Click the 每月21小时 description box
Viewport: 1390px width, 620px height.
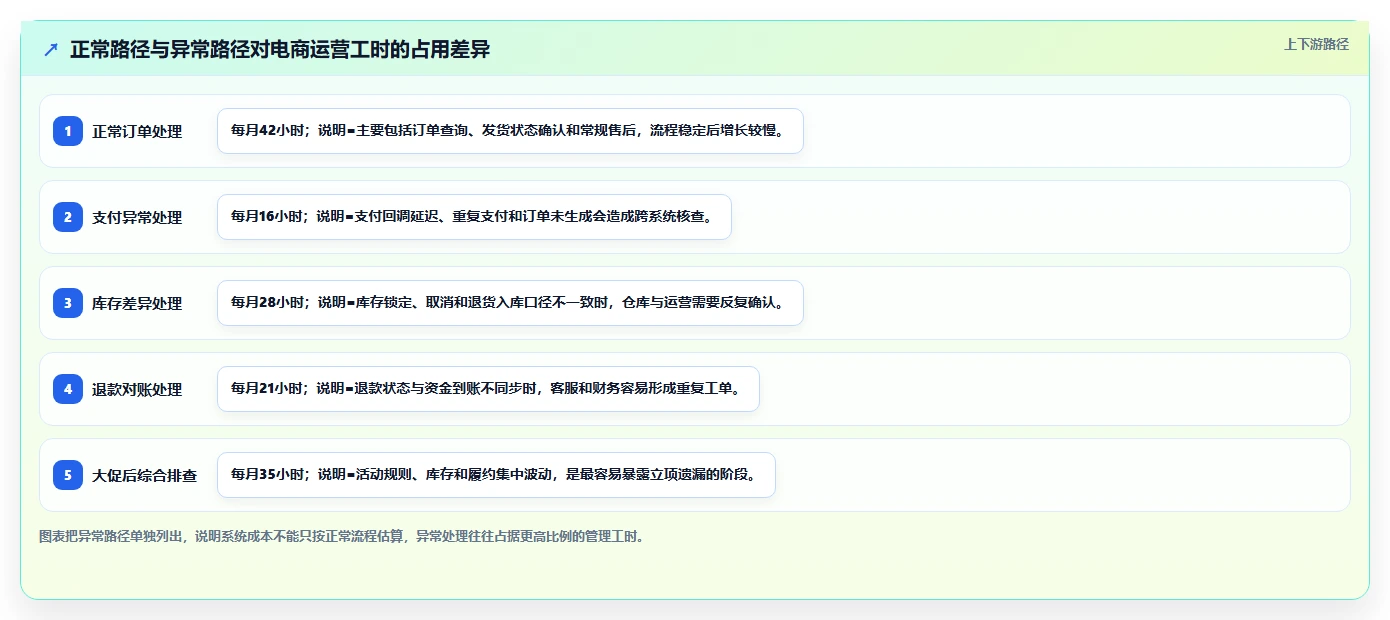pos(488,389)
